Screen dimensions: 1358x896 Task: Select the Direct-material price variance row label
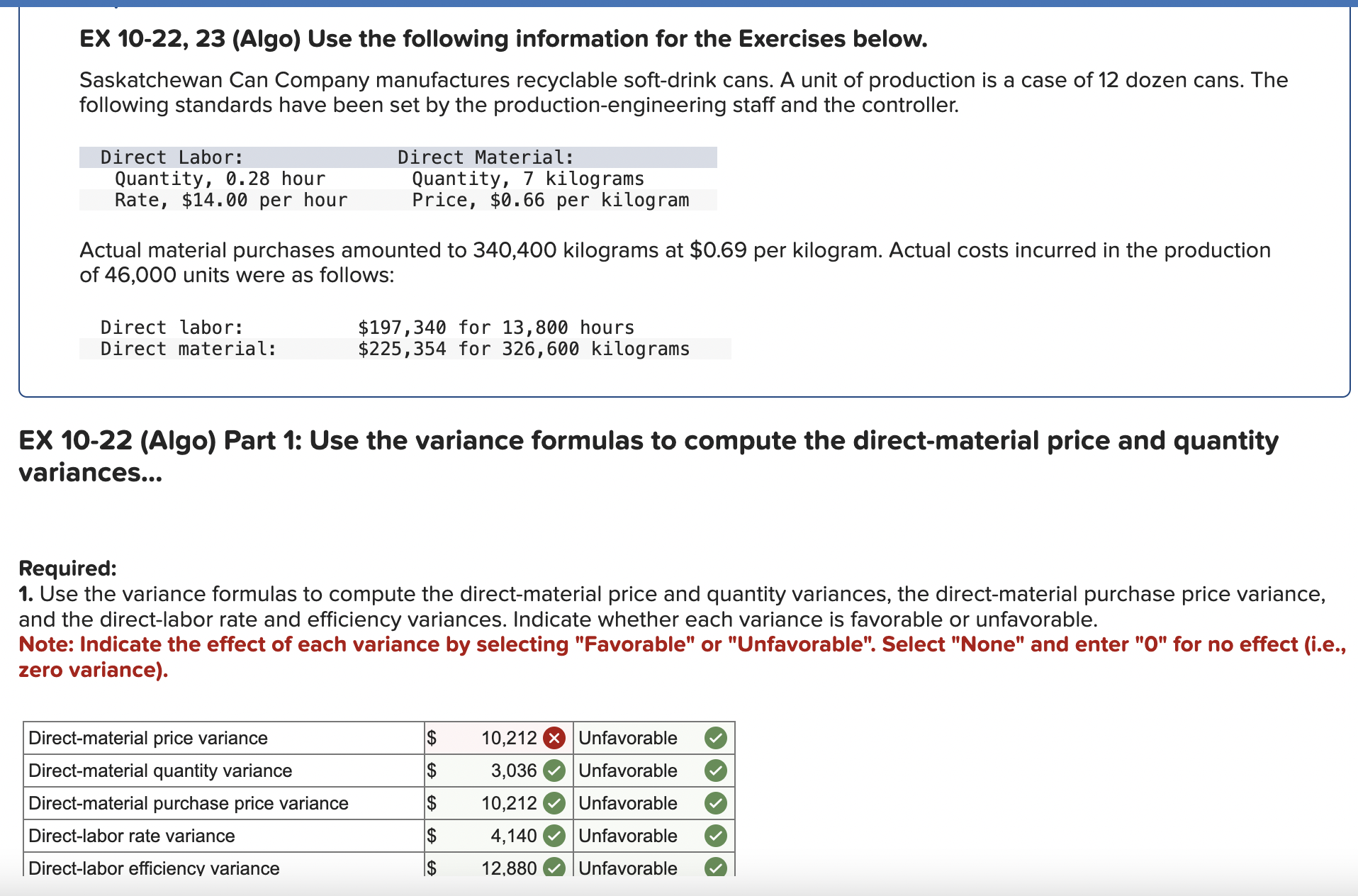[147, 738]
